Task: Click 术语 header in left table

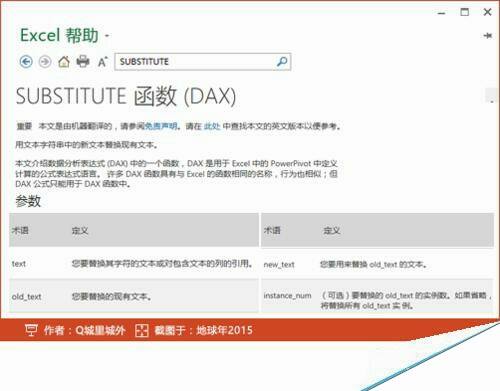Action: click(20, 230)
